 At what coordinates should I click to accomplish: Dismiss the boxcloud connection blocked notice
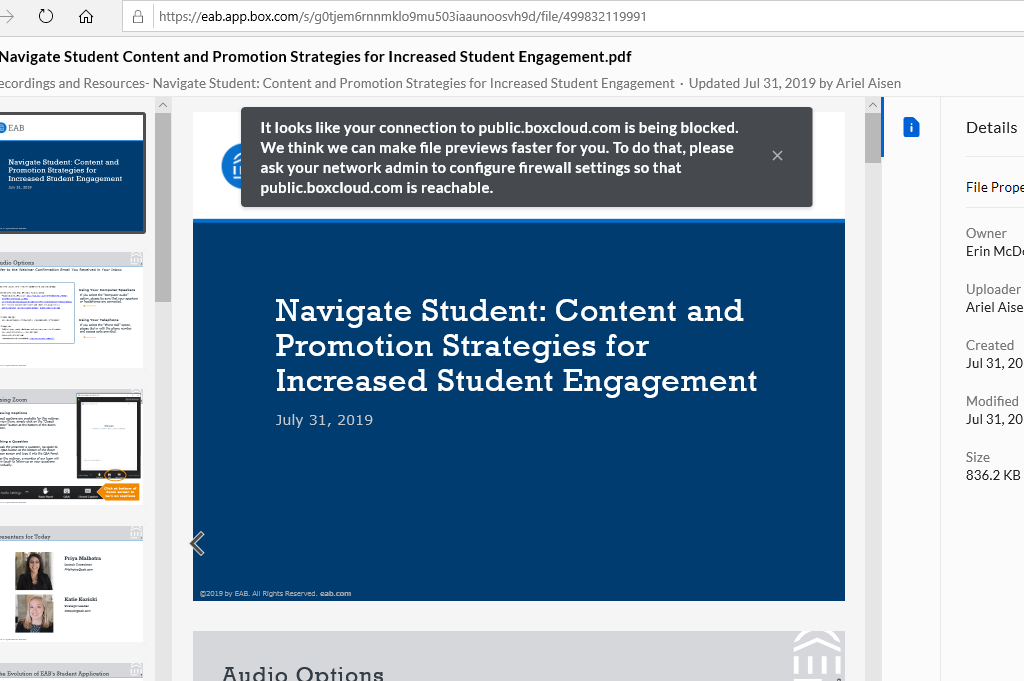[777, 155]
